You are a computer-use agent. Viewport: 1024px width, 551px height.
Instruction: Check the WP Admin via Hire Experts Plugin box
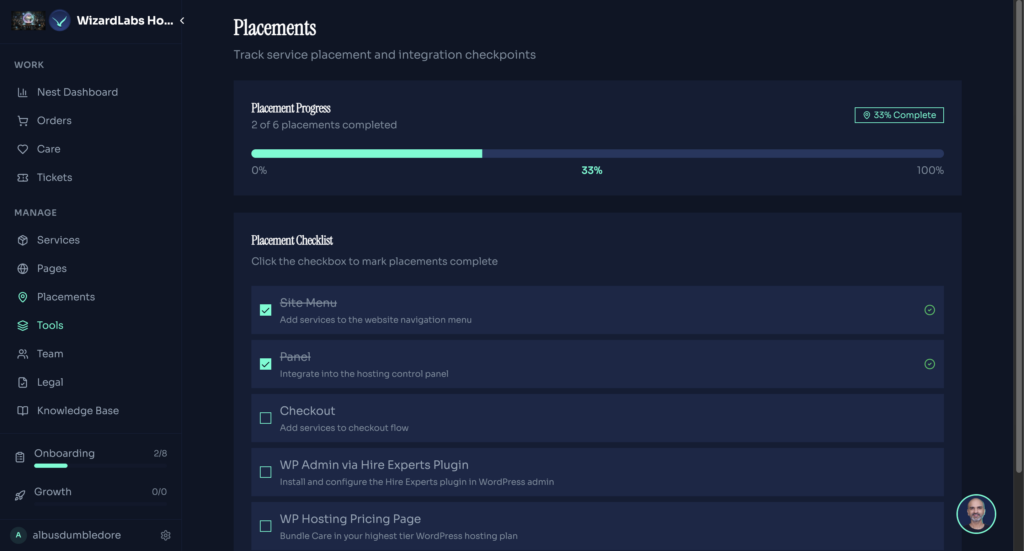tap(266, 472)
